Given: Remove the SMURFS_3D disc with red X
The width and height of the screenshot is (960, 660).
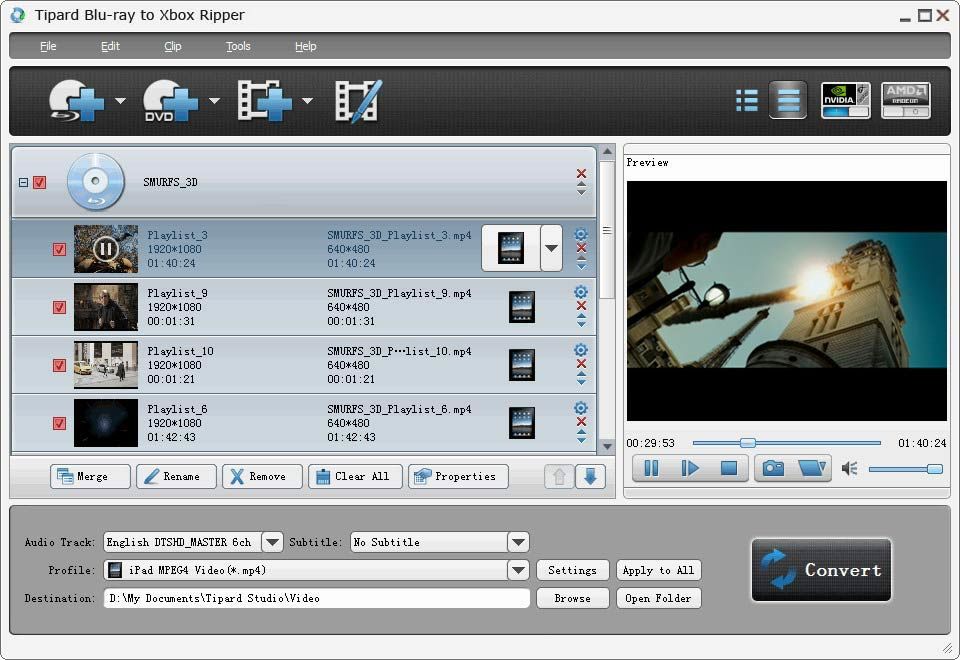Looking at the screenshot, I should click(x=581, y=174).
